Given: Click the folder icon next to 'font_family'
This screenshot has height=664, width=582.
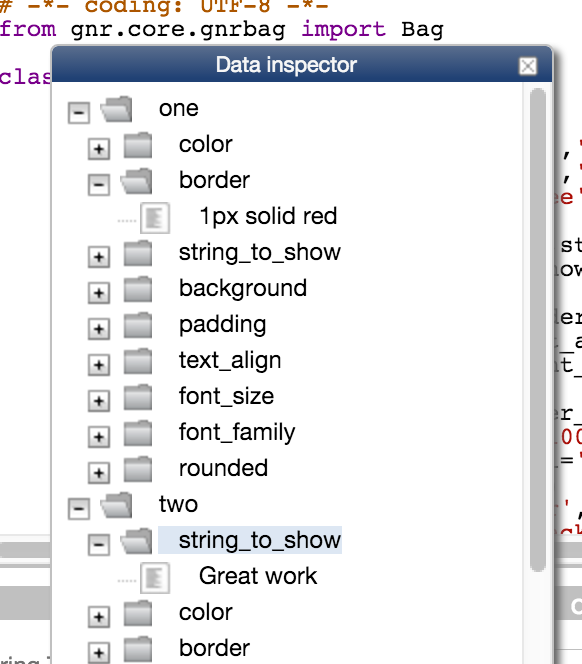Looking at the screenshot, I should [x=138, y=433].
